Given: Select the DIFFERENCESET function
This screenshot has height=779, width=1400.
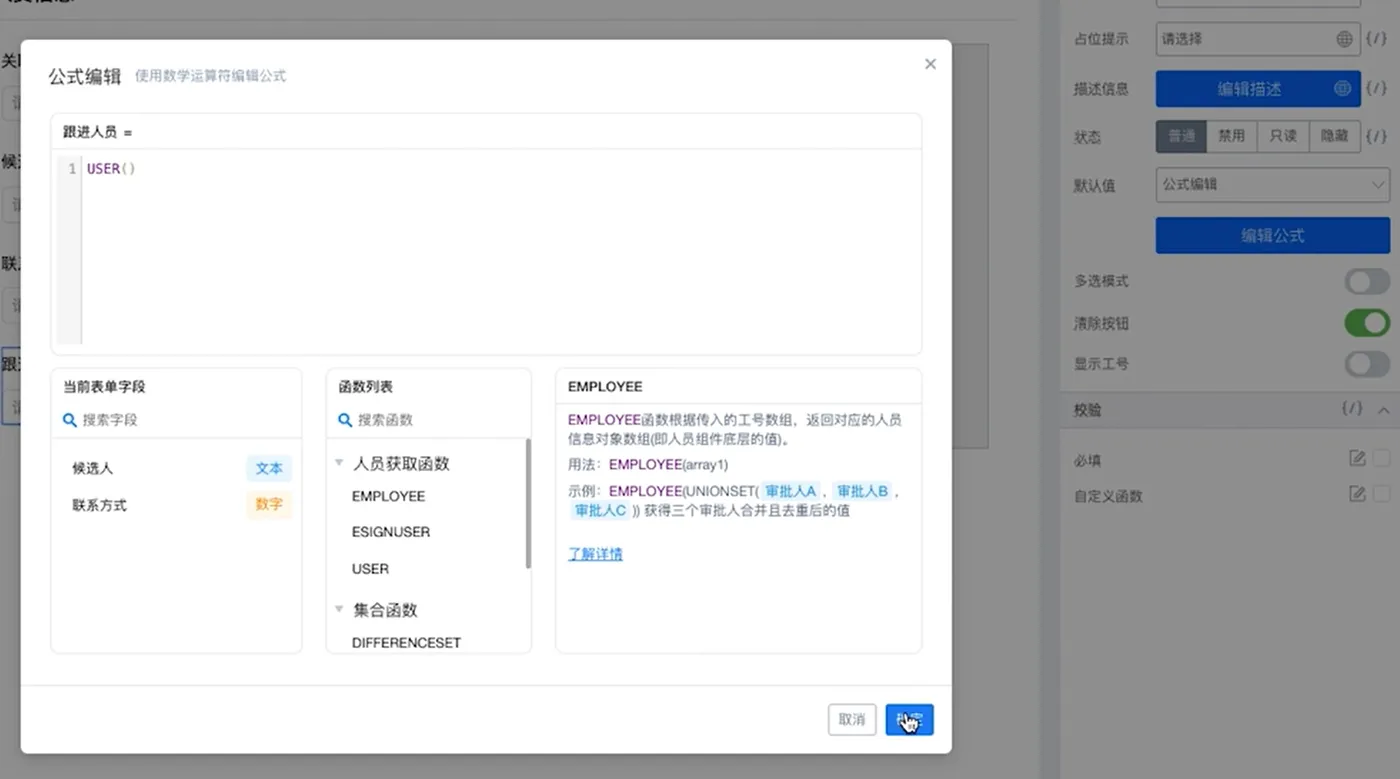Looking at the screenshot, I should 406,643.
